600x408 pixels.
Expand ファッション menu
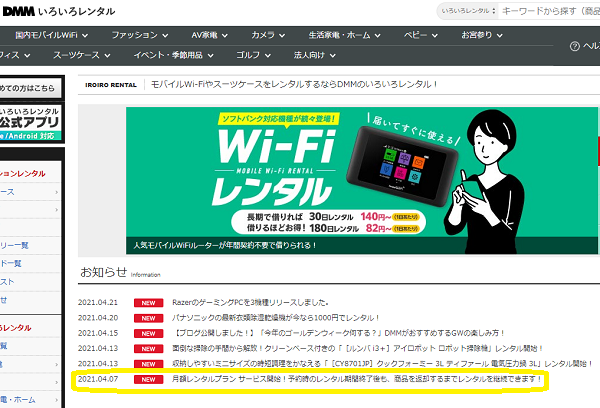(x=140, y=35)
